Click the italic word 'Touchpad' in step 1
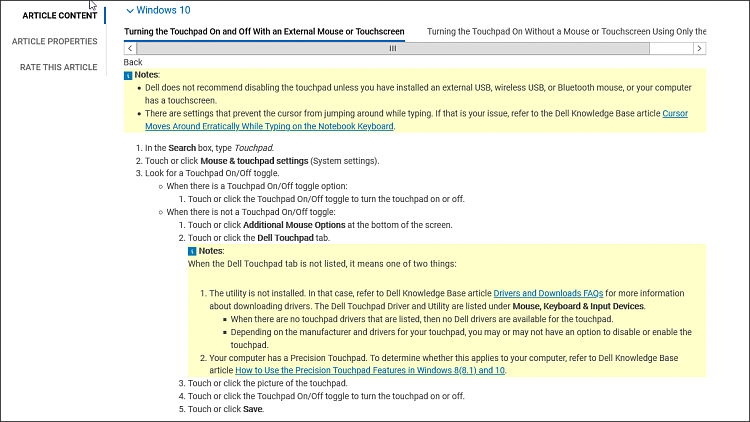The image size is (750, 422). click(254, 148)
